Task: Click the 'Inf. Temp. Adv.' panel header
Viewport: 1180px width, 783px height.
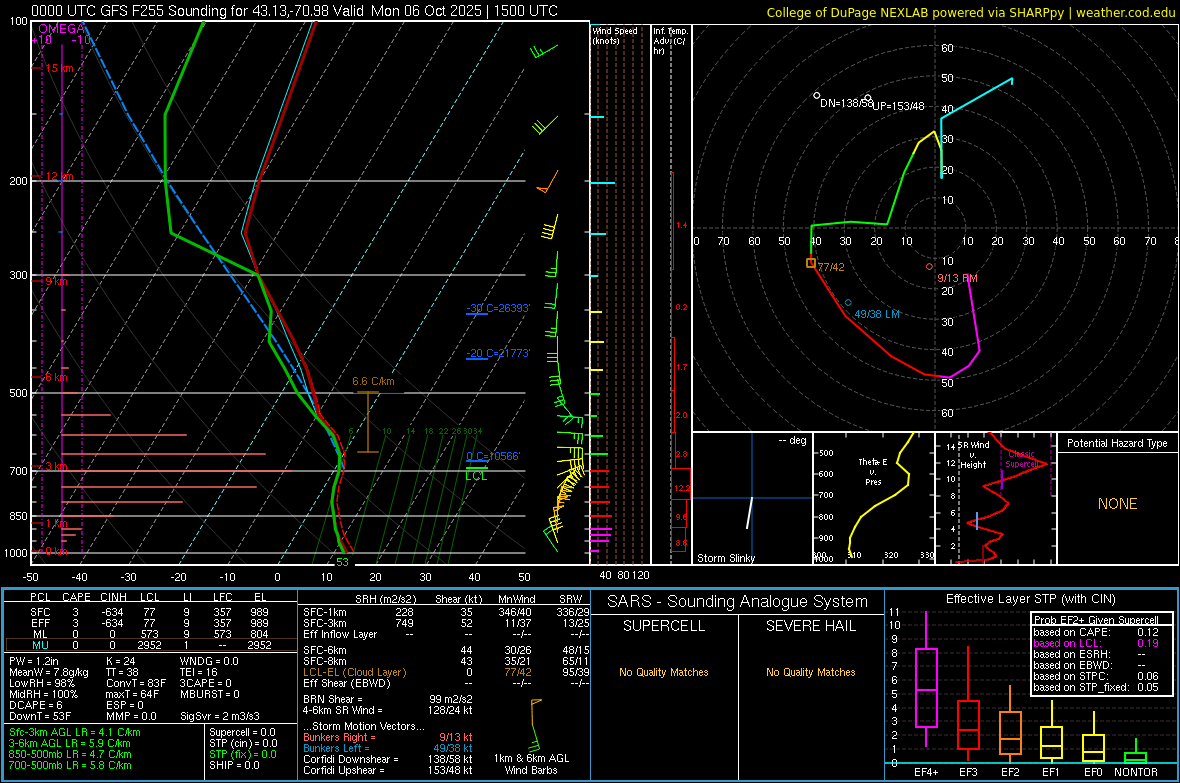Action: click(x=671, y=41)
